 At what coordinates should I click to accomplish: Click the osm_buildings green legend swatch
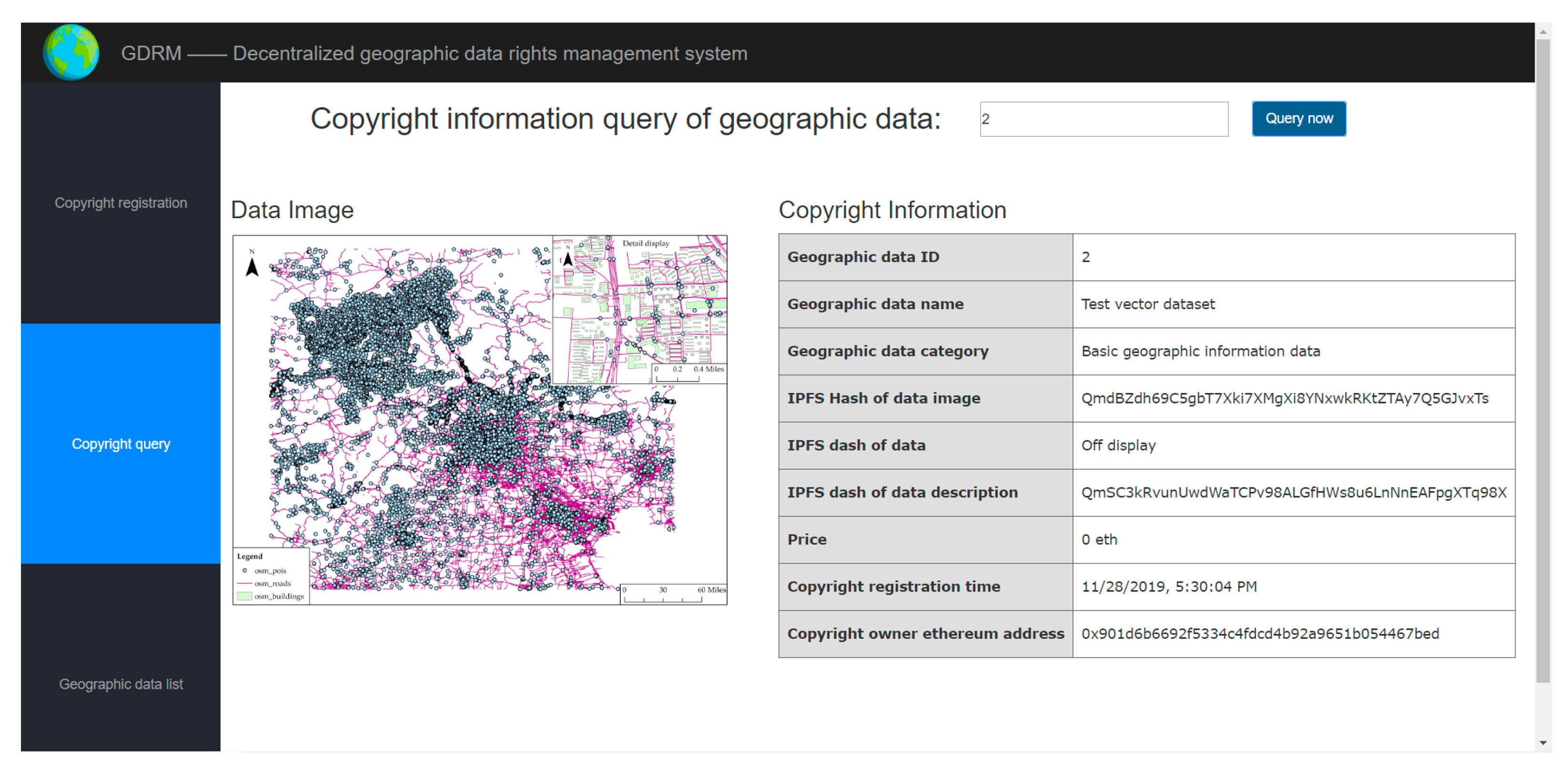tap(244, 596)
